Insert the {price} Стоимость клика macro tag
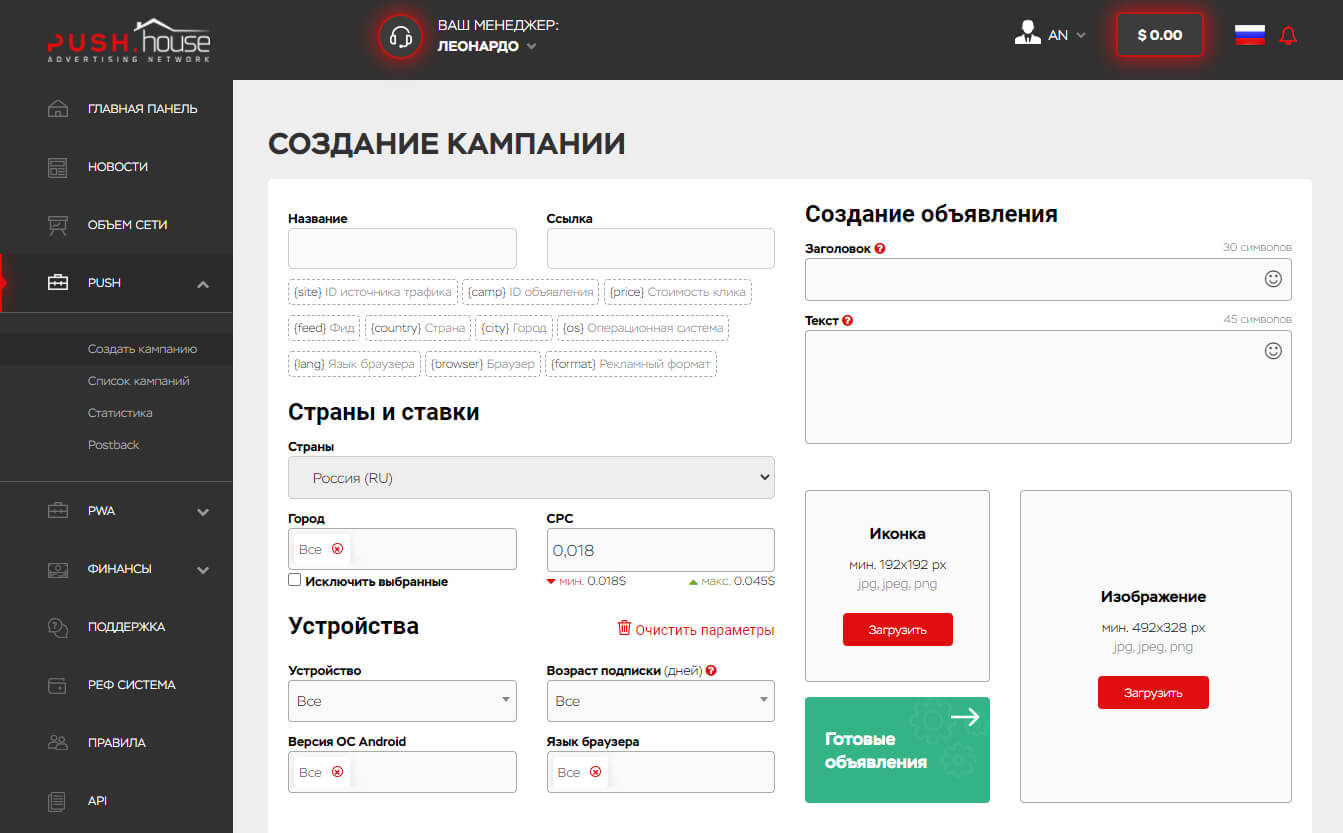Screen dimensions: 1343x833 (677, 292)
